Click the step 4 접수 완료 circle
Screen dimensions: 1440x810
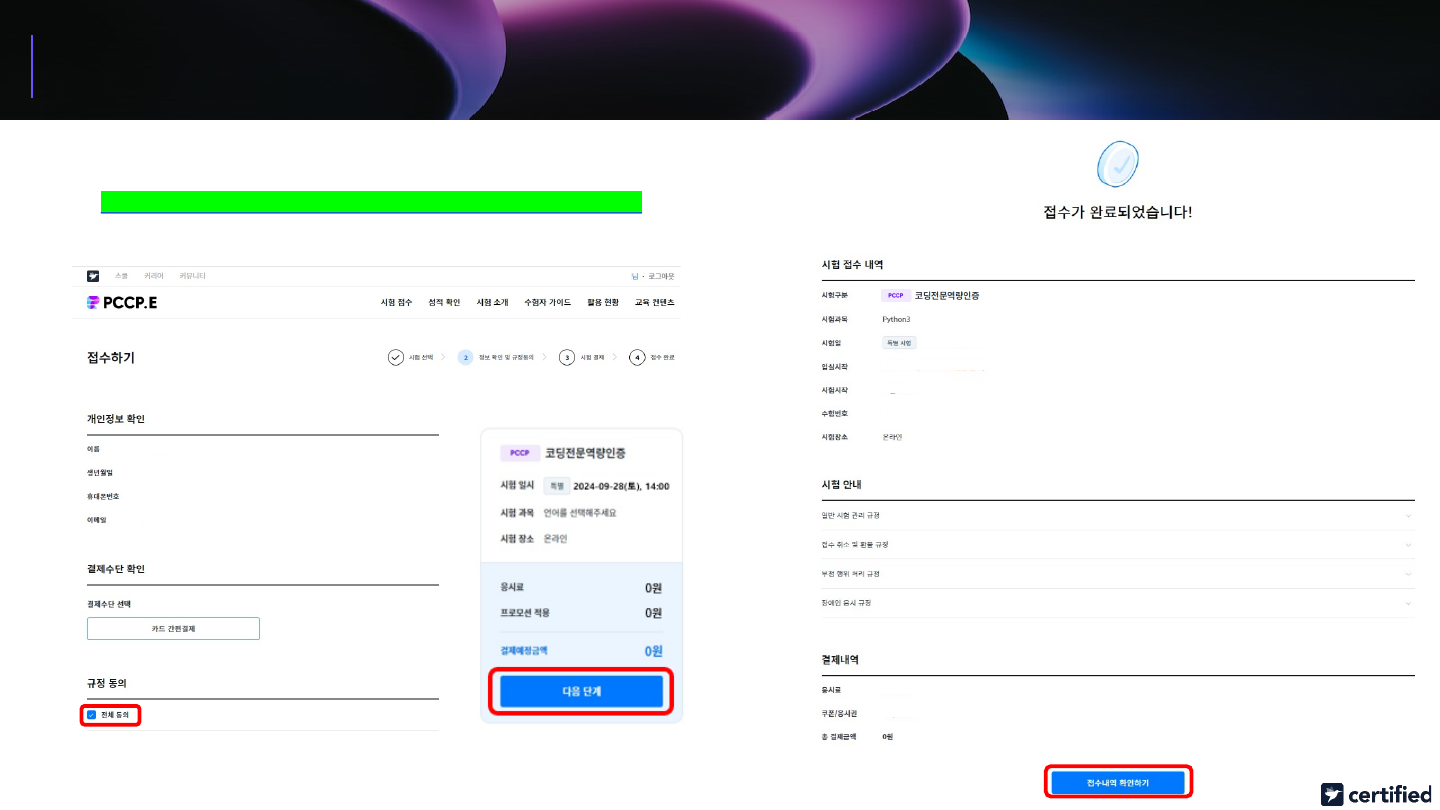(637, 357)
